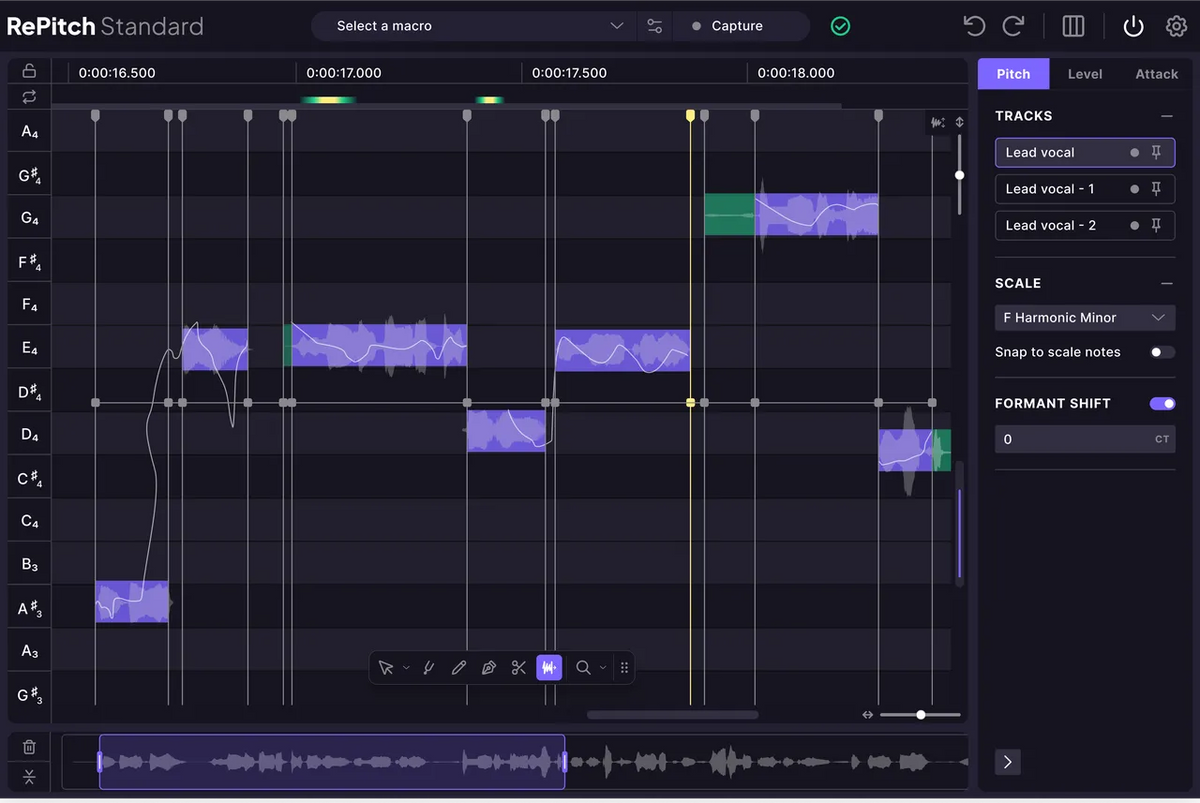Open the Selection tool dropdown chevron

click(x=405, y=667)
